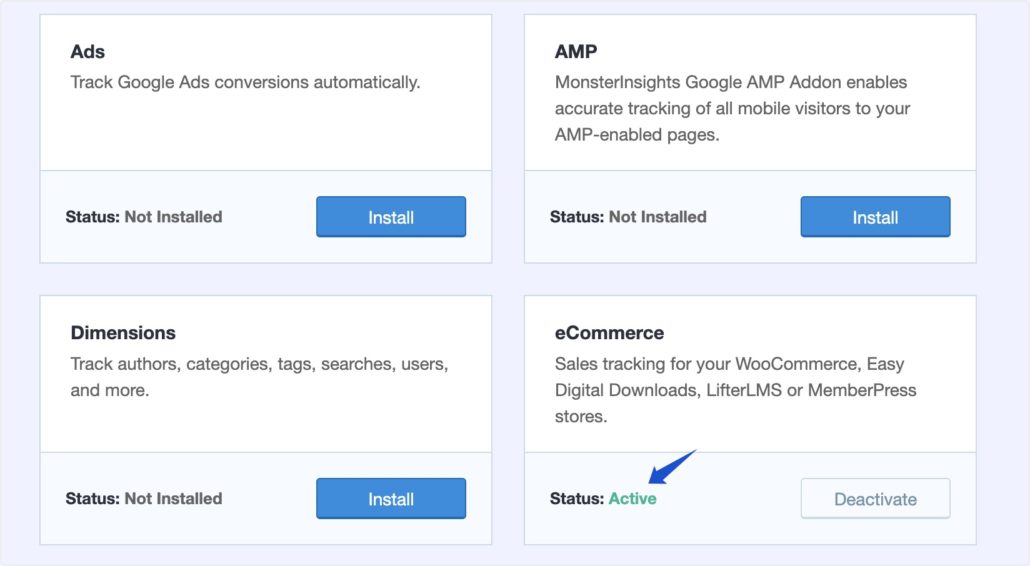Screen dimensions: 1030x566
Task: Install the Ads addon
Action: coord(391,217)
